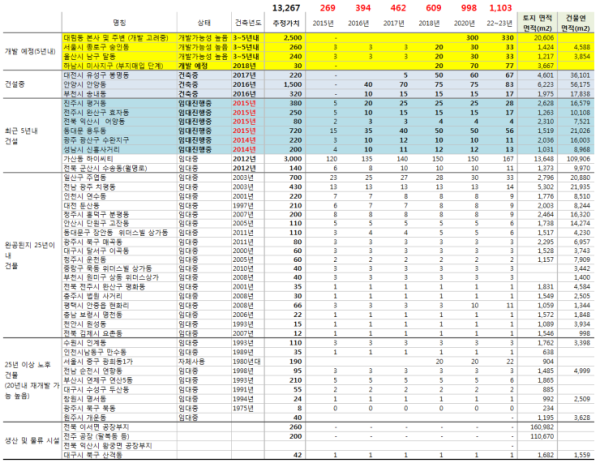
Task: Select the 대림동 본사 및 주변 row name
Action: 116,37
